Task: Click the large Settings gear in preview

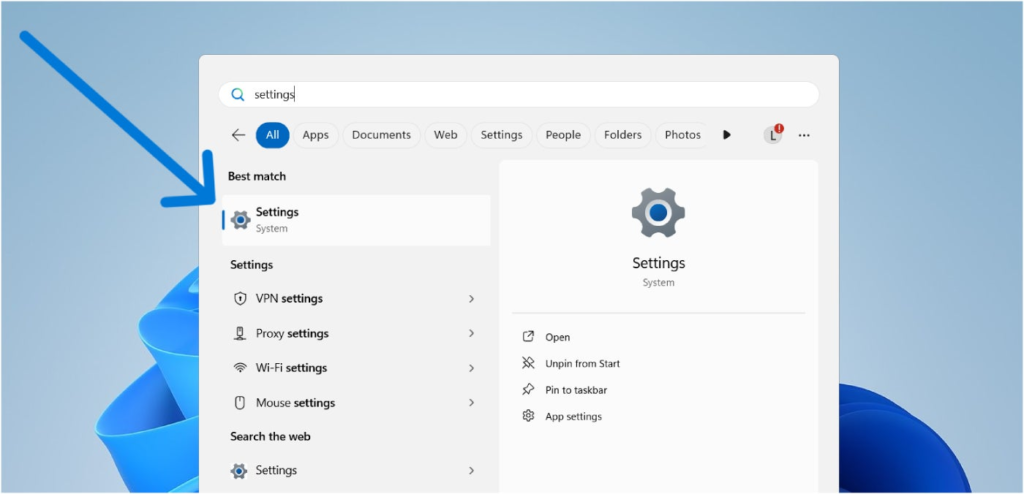Action: point(658,212)
